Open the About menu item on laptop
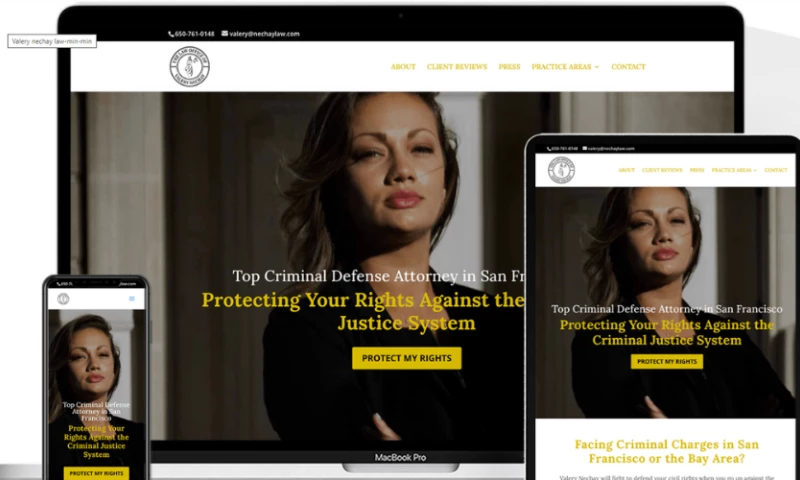This screenshot has height=480, width=800. tap(403, 67)
